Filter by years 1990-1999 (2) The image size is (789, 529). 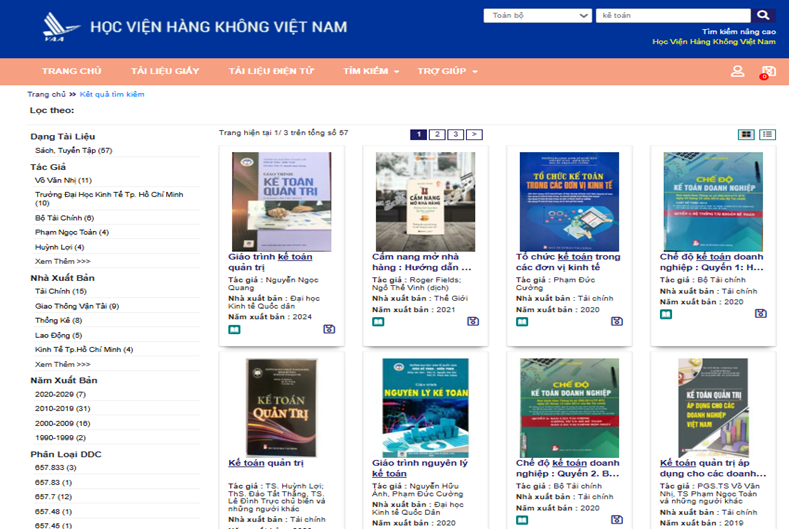coord(60,437)
